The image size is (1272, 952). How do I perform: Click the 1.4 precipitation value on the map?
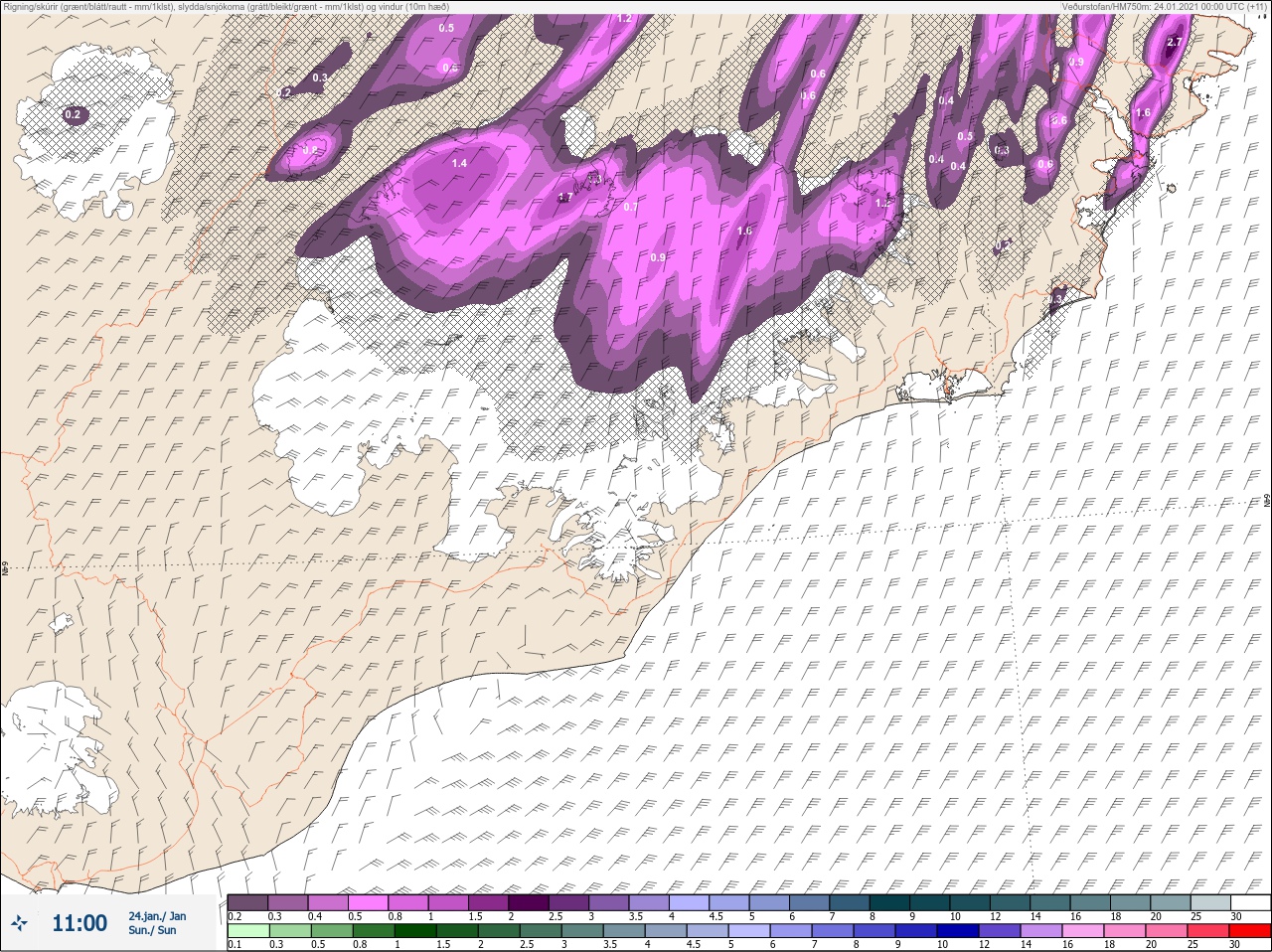pyautogui.click(x=459, y=163)
